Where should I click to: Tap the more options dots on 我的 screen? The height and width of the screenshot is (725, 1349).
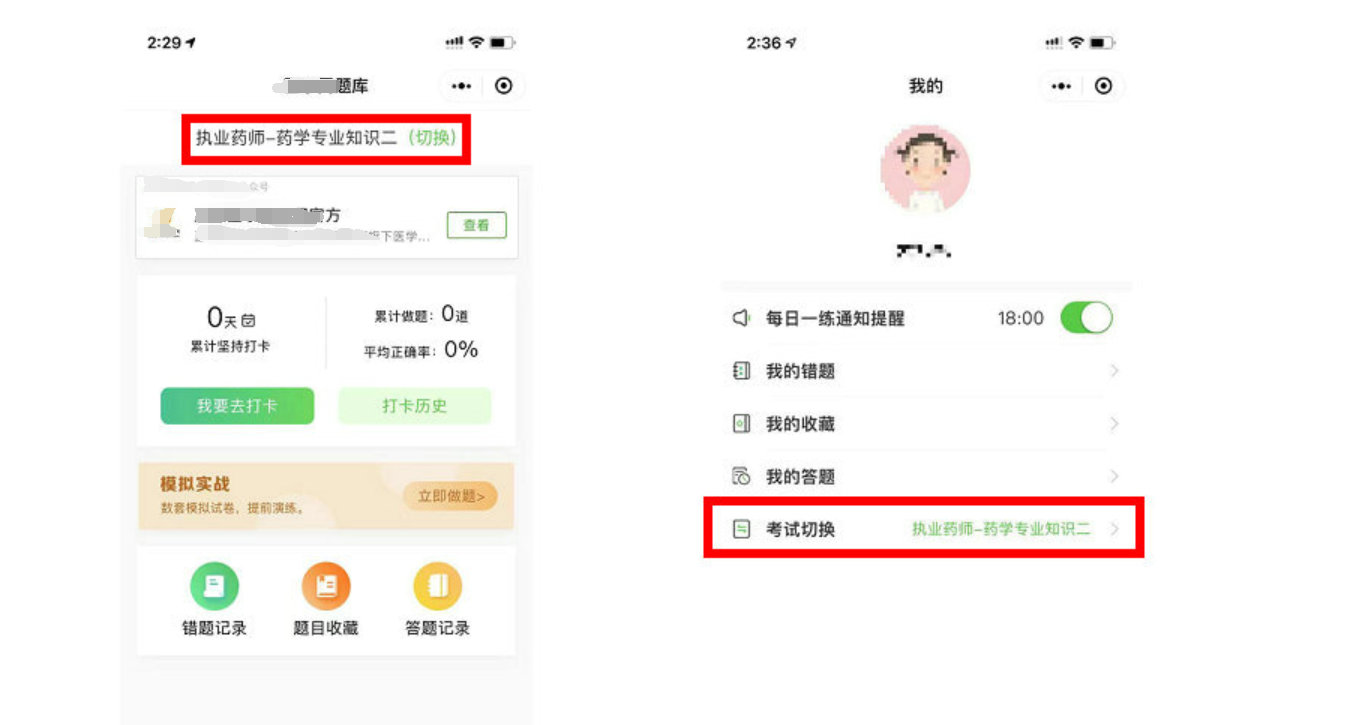1060,86
